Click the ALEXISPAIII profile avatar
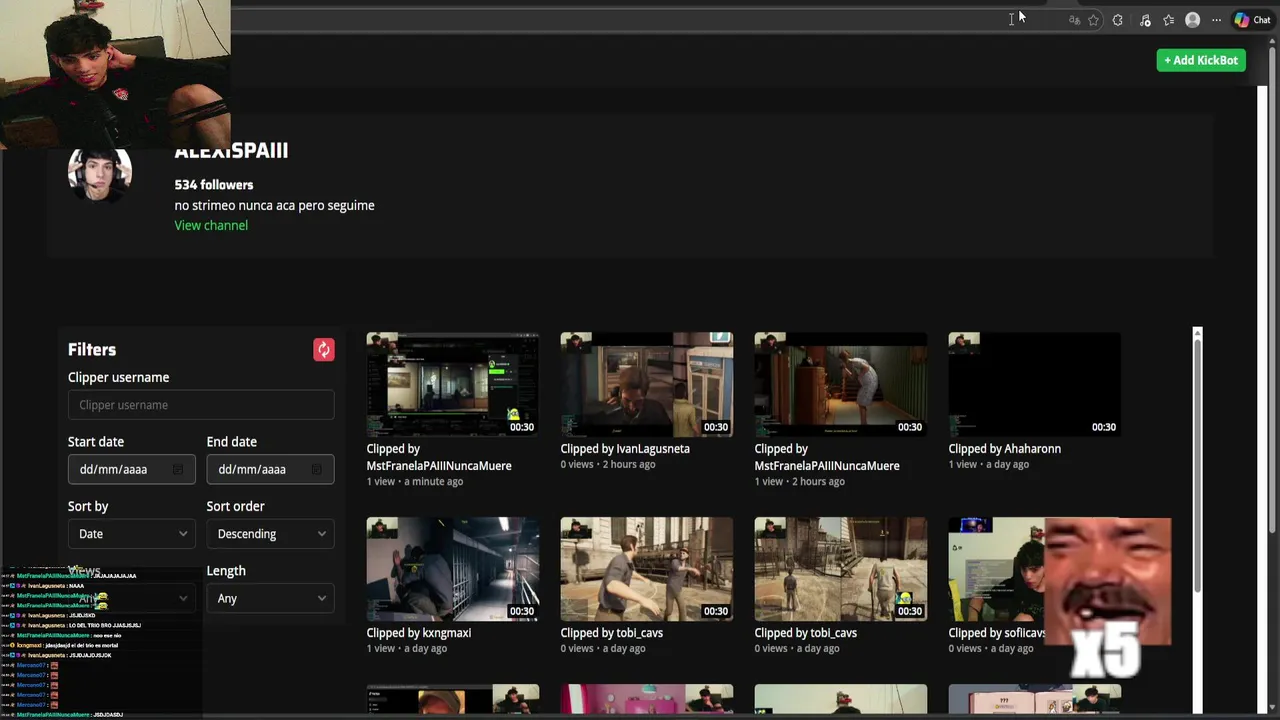 tap(100, 172)
